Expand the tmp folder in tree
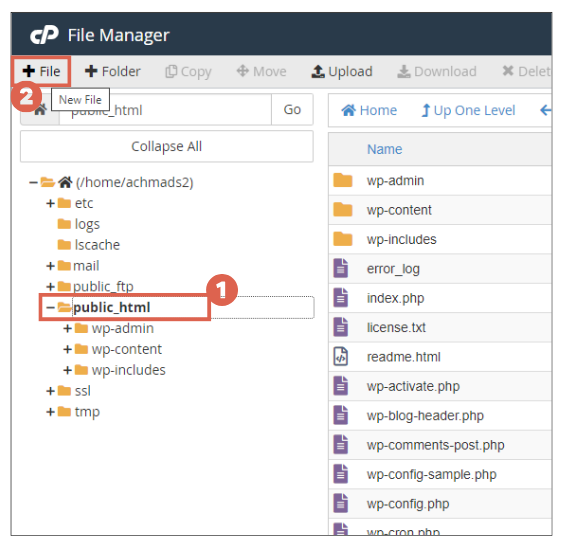The image size is (562, 547). pos(51,412)
